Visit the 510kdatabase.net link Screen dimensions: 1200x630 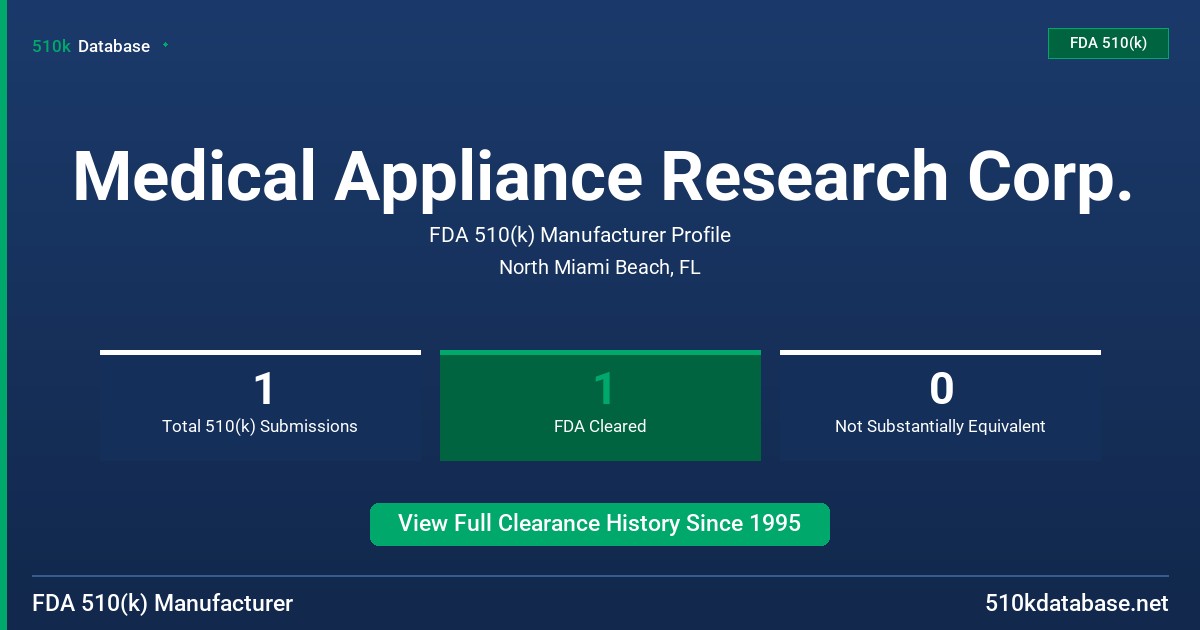pyautogui.click(x=1077, y=604)
